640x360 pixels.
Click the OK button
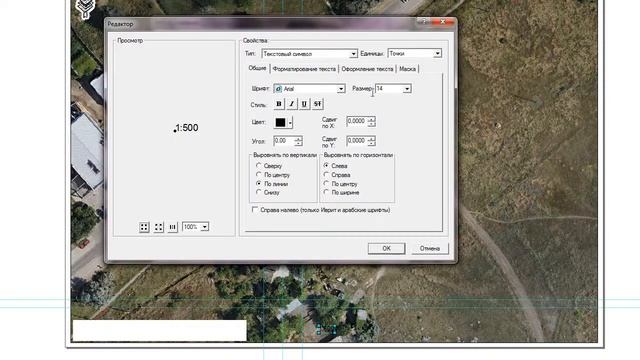point(387,248)
